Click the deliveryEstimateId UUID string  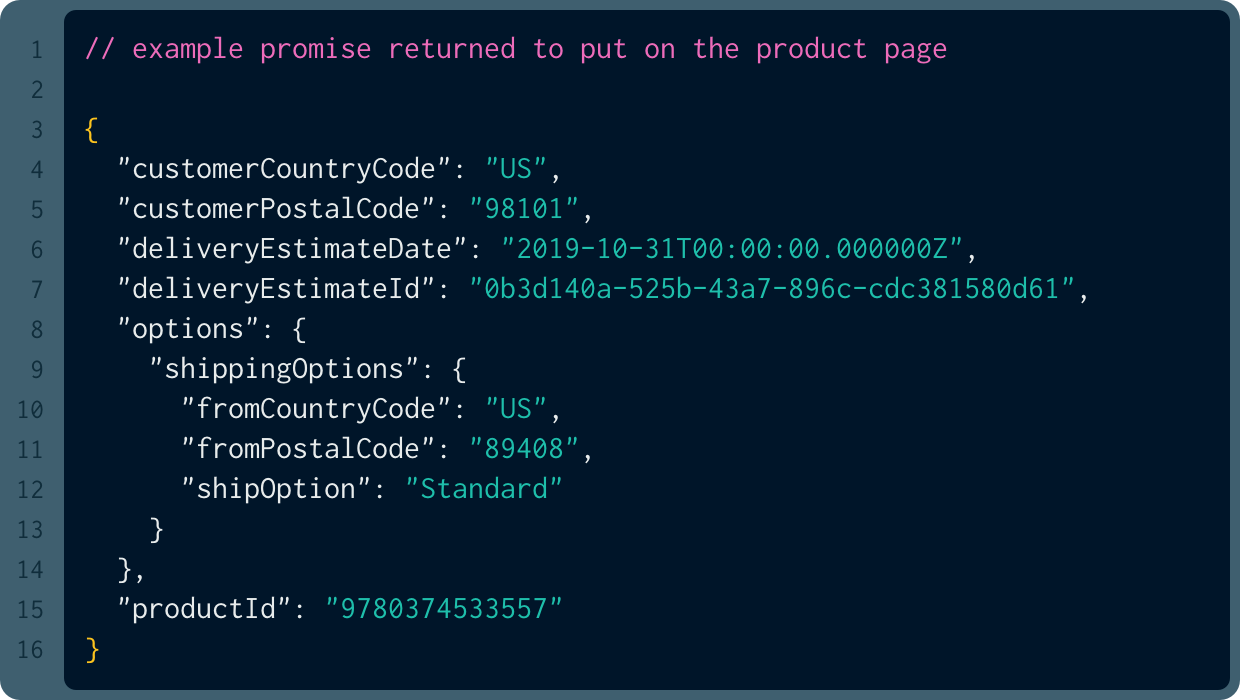pos(772,289)
